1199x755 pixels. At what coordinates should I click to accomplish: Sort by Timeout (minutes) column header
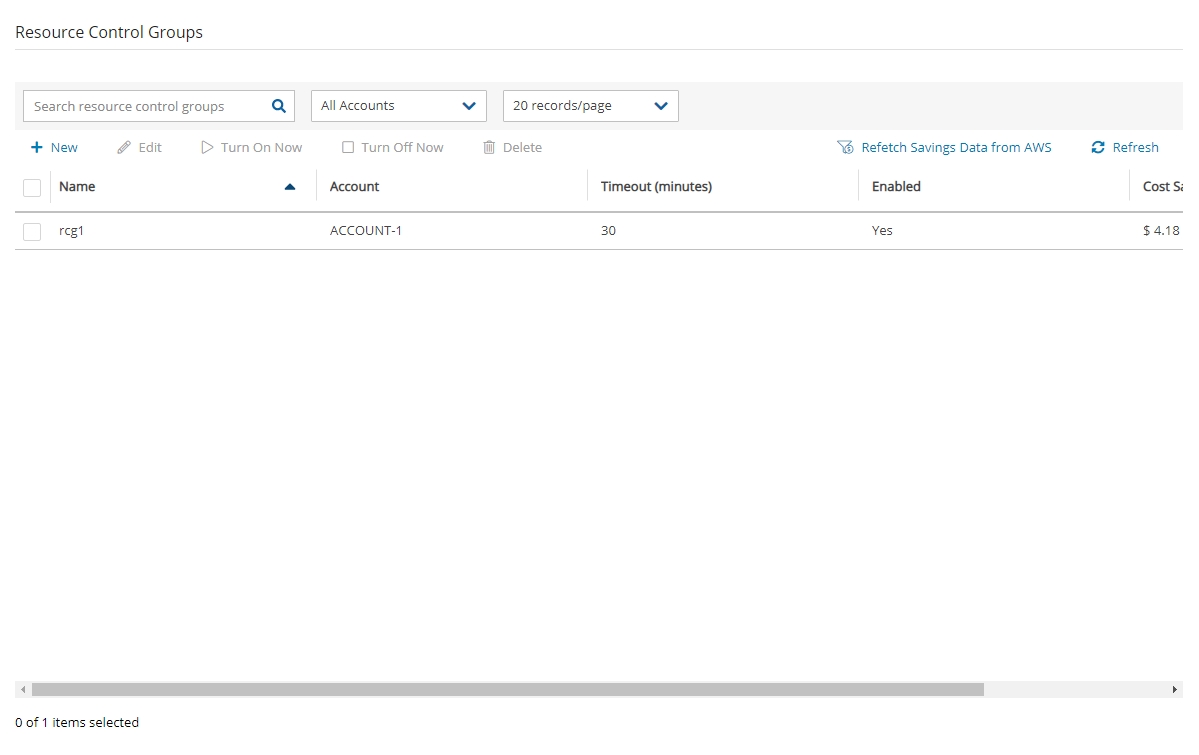click(x=656, y=187)
